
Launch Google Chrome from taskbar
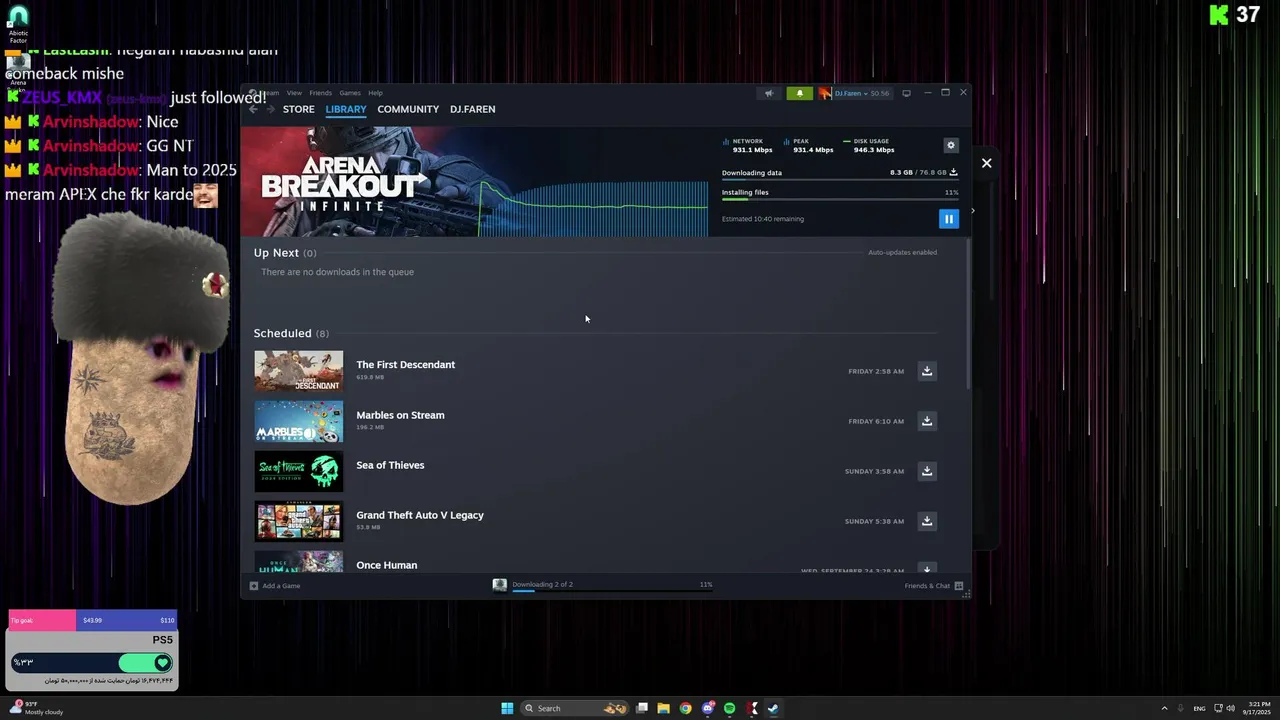[x=685, y=708]
